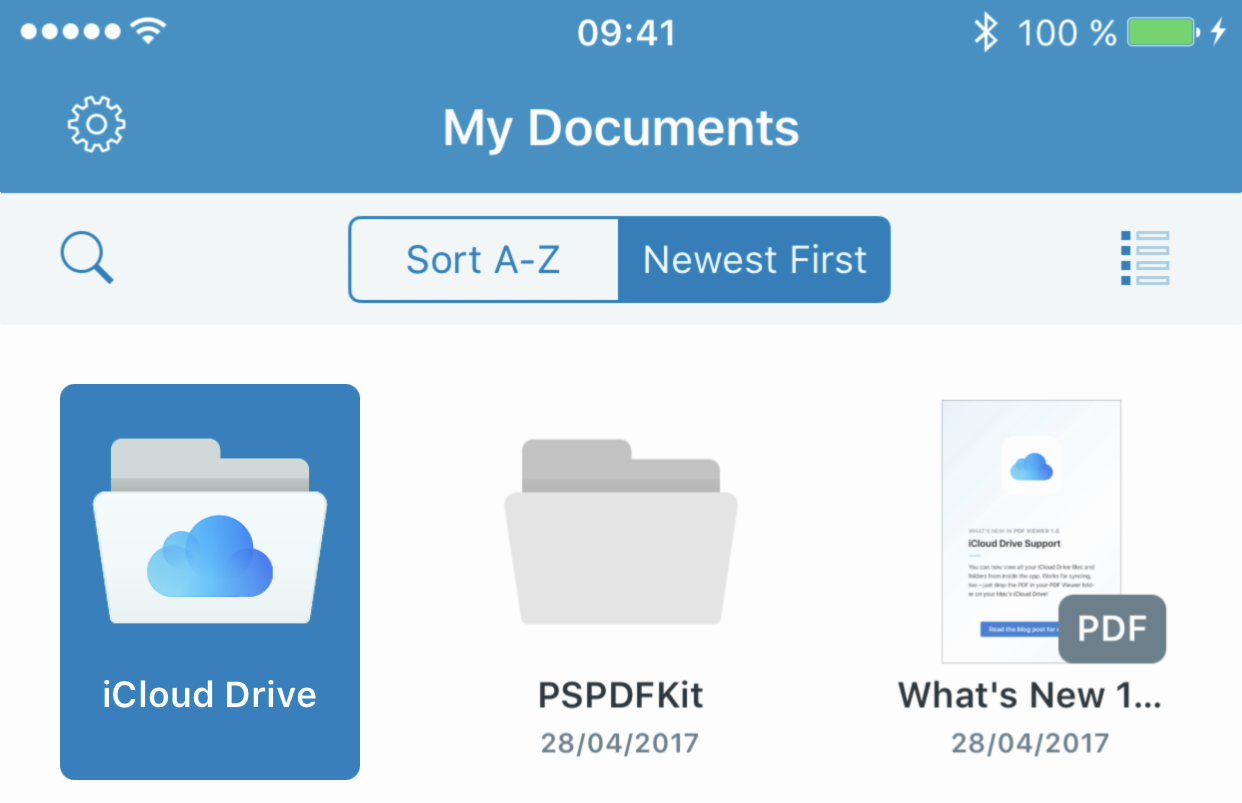Tap the My Documents title
The image size is (1242, 803).
click(x=621, y=128)
